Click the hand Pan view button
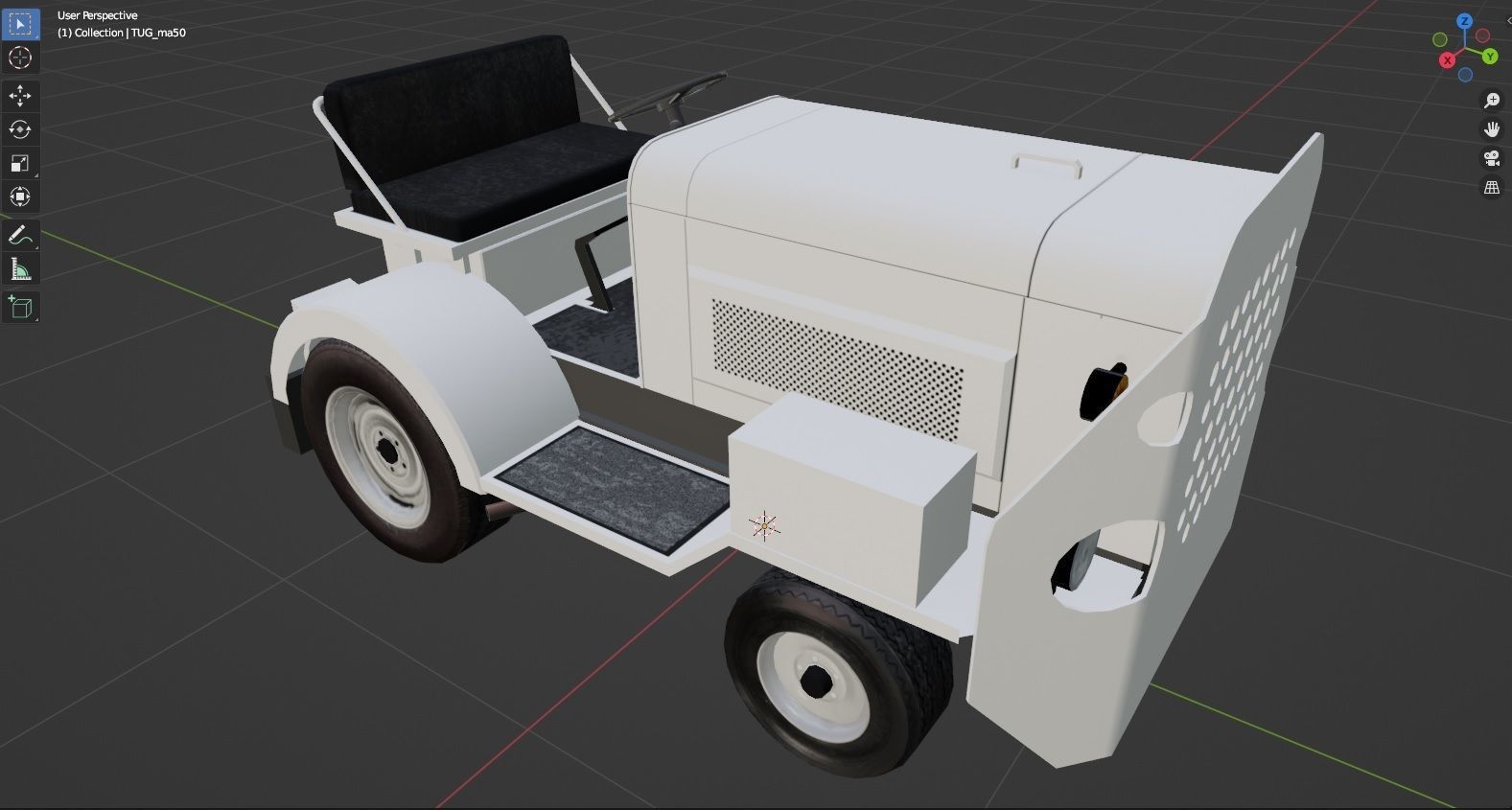Viewport: 1512px width, 810px height. tap(1492, 129)
